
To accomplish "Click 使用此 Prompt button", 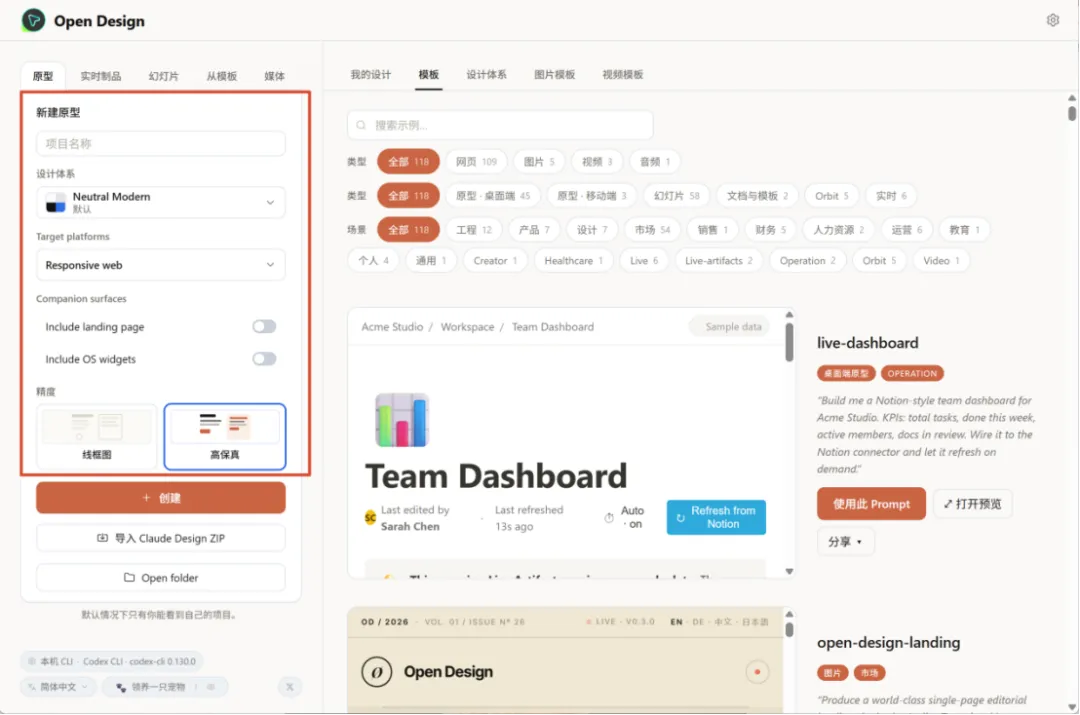I will click(x=871, y=504).
